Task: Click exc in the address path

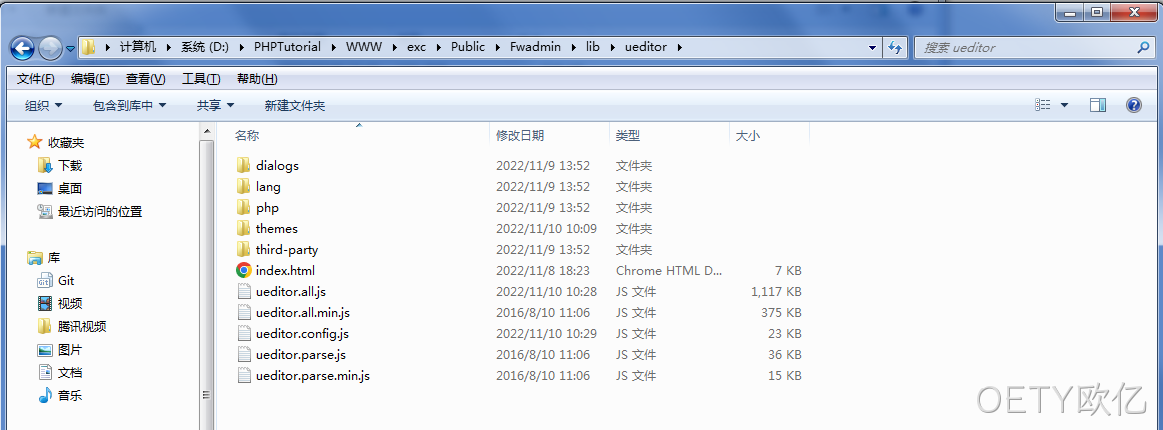Action: pyautogui.click(x=416, y=47)
